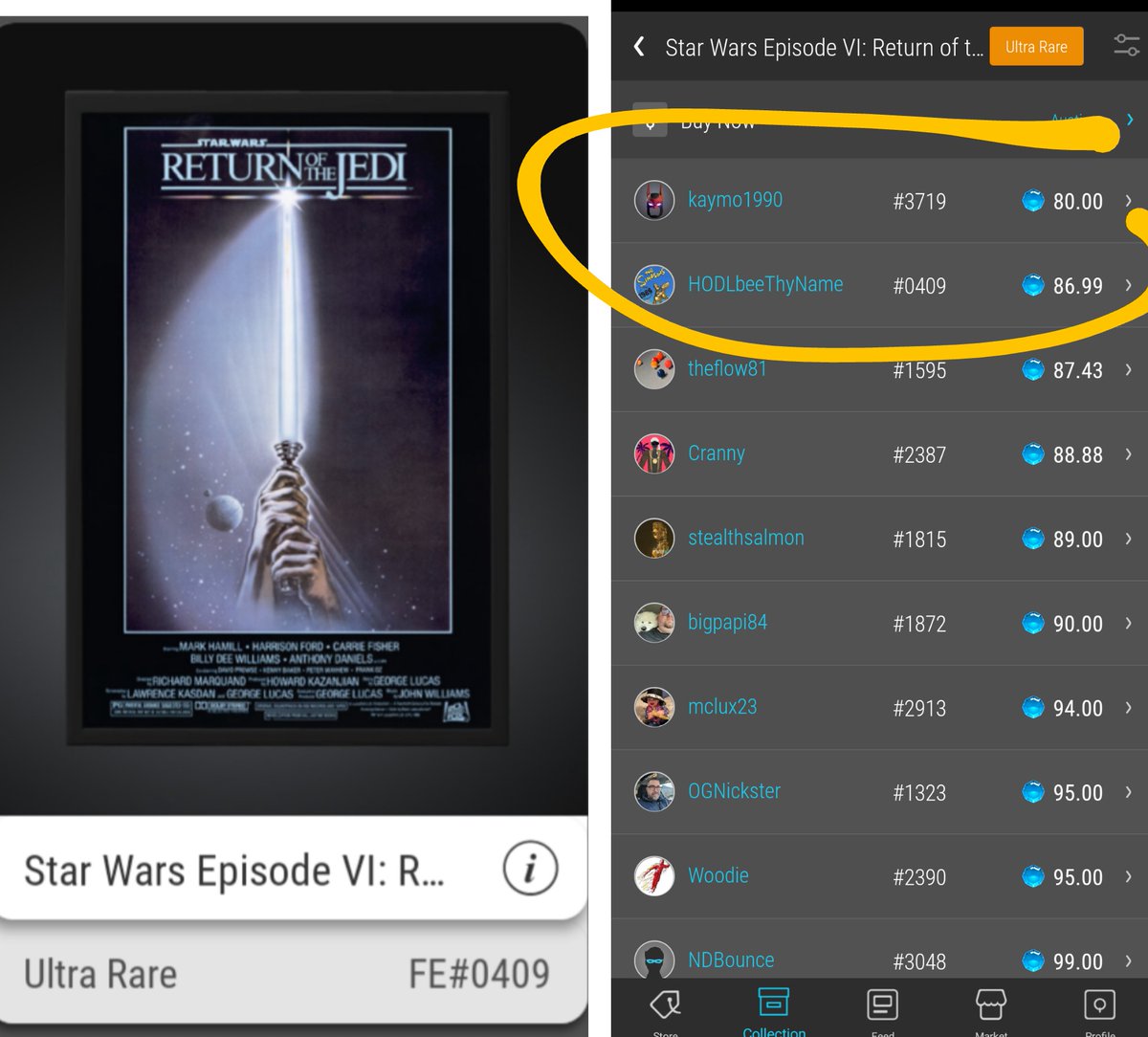Tap the FE#0409 edition label

click(479, 974)
